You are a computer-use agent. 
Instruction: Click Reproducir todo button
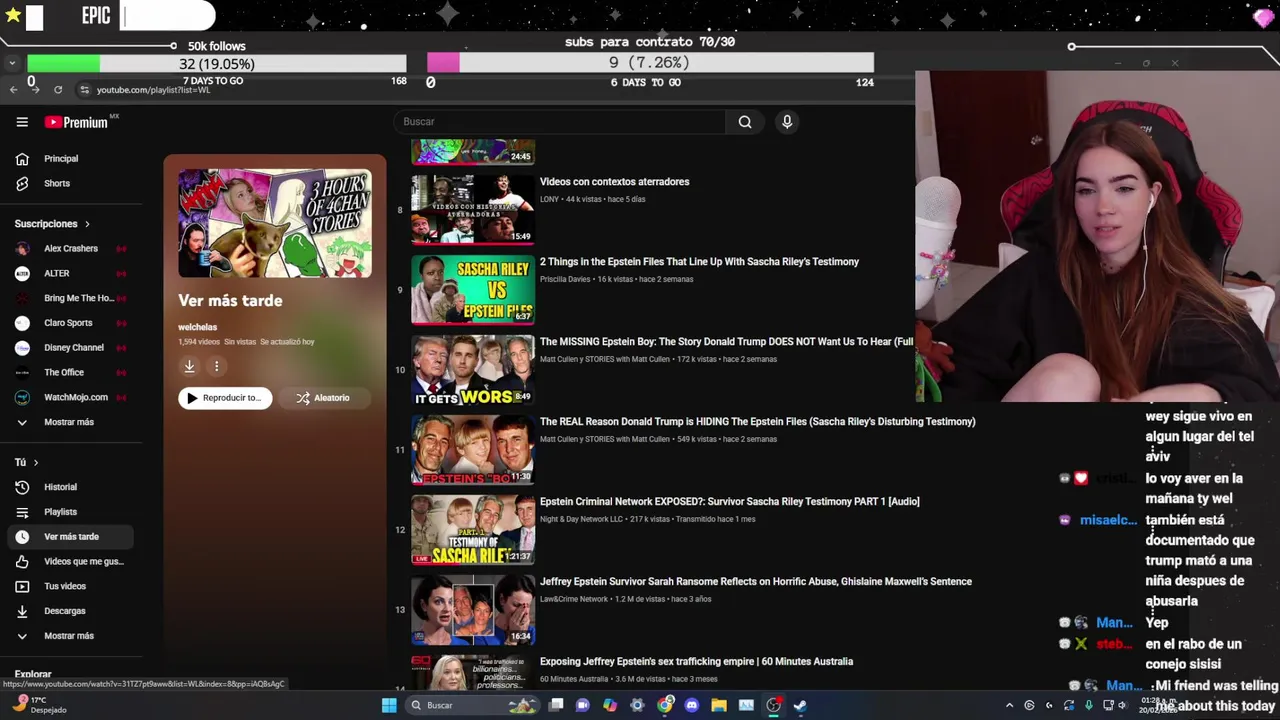(x=225, y=398)
